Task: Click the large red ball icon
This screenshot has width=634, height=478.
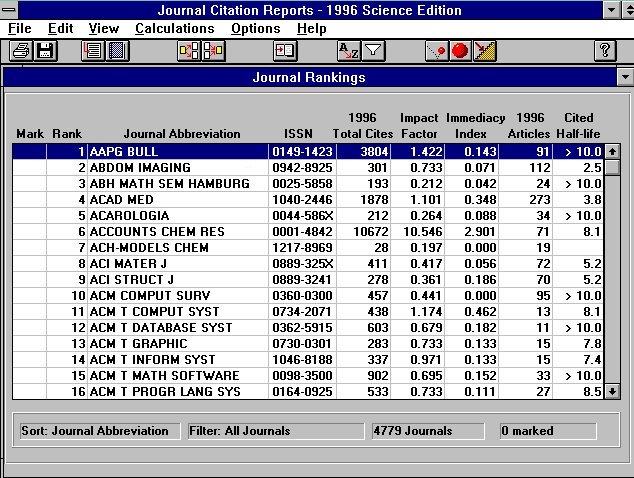Action: [x=460, y=51]
